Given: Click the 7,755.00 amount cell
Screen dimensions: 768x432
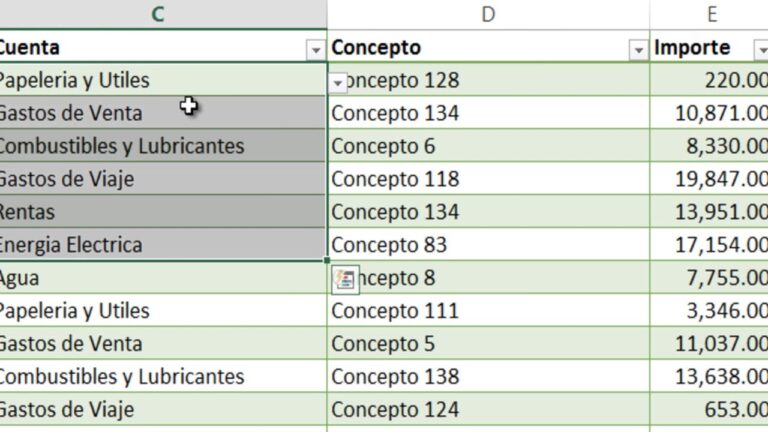Looking at the screenshot, I should pyautogui.click(x=709, y=278).
